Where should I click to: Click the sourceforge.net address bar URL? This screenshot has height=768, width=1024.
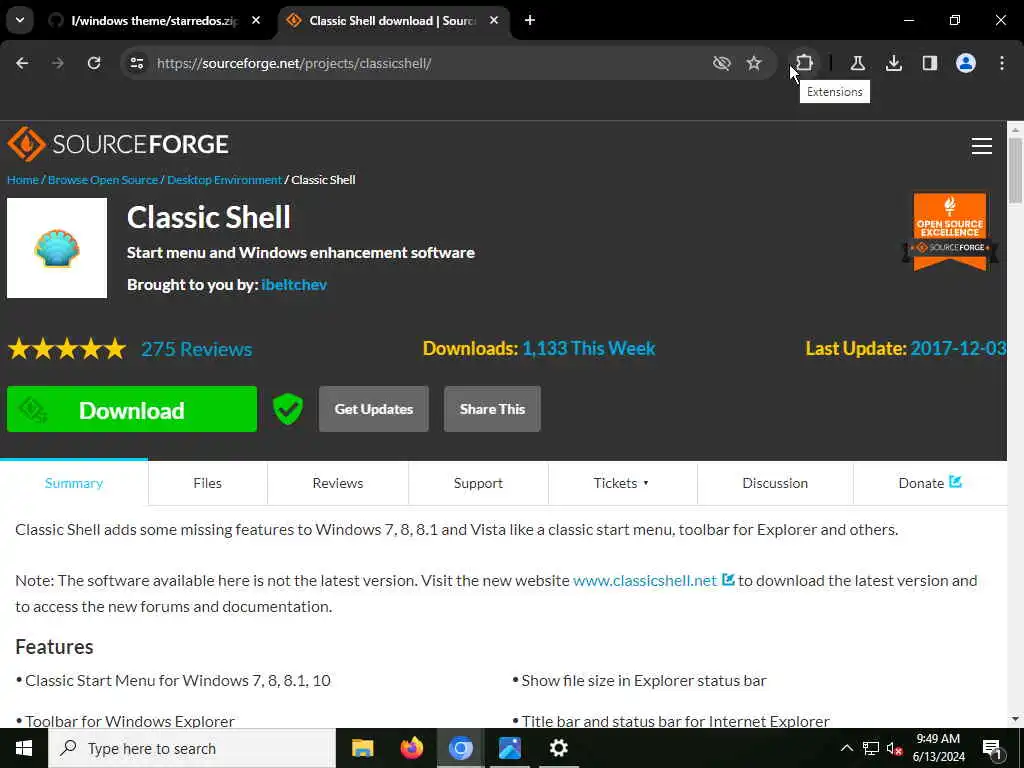point(294,63)
